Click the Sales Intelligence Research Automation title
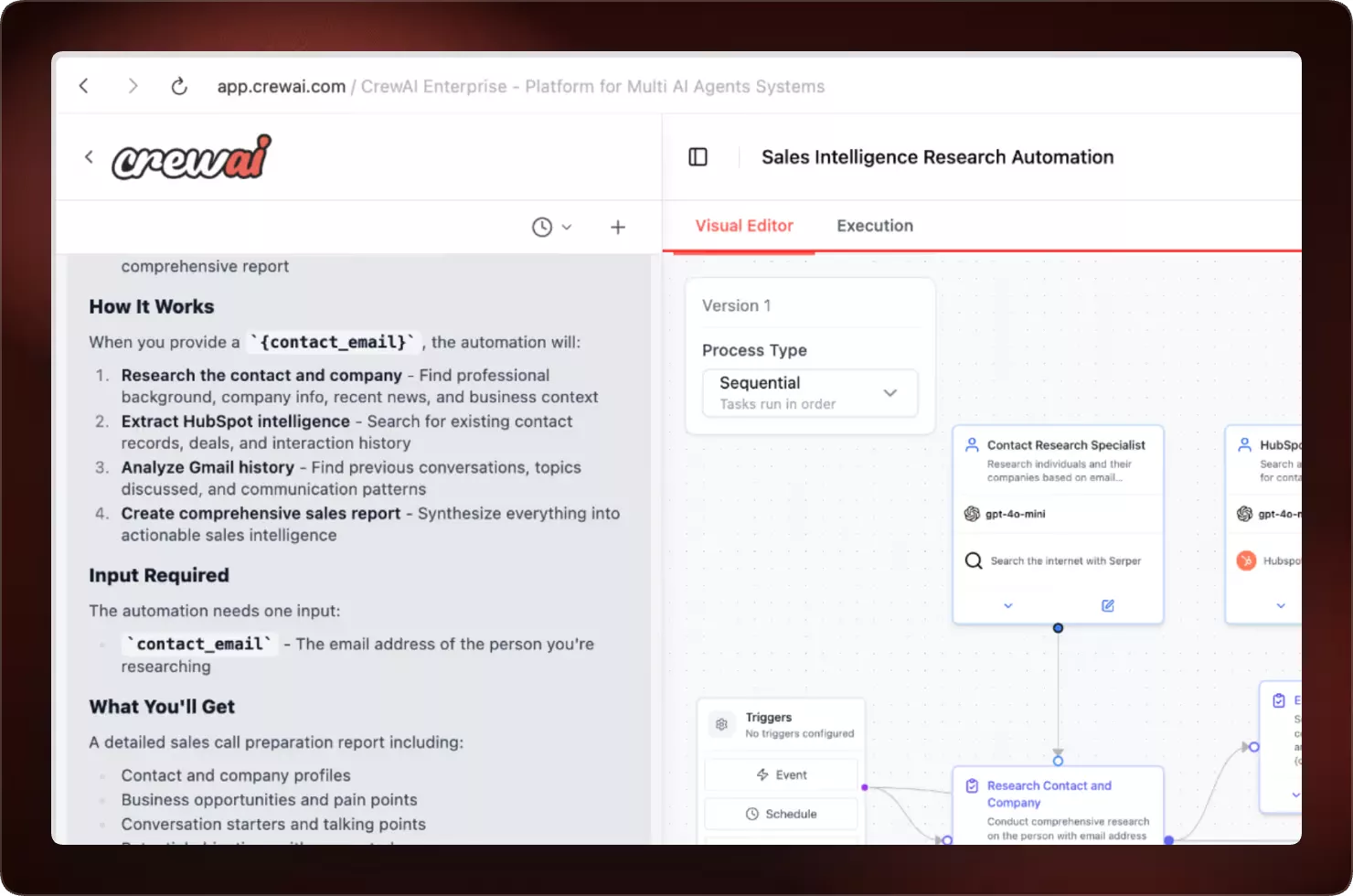This screenshot has height=896, width=1353. coord(938,157)
